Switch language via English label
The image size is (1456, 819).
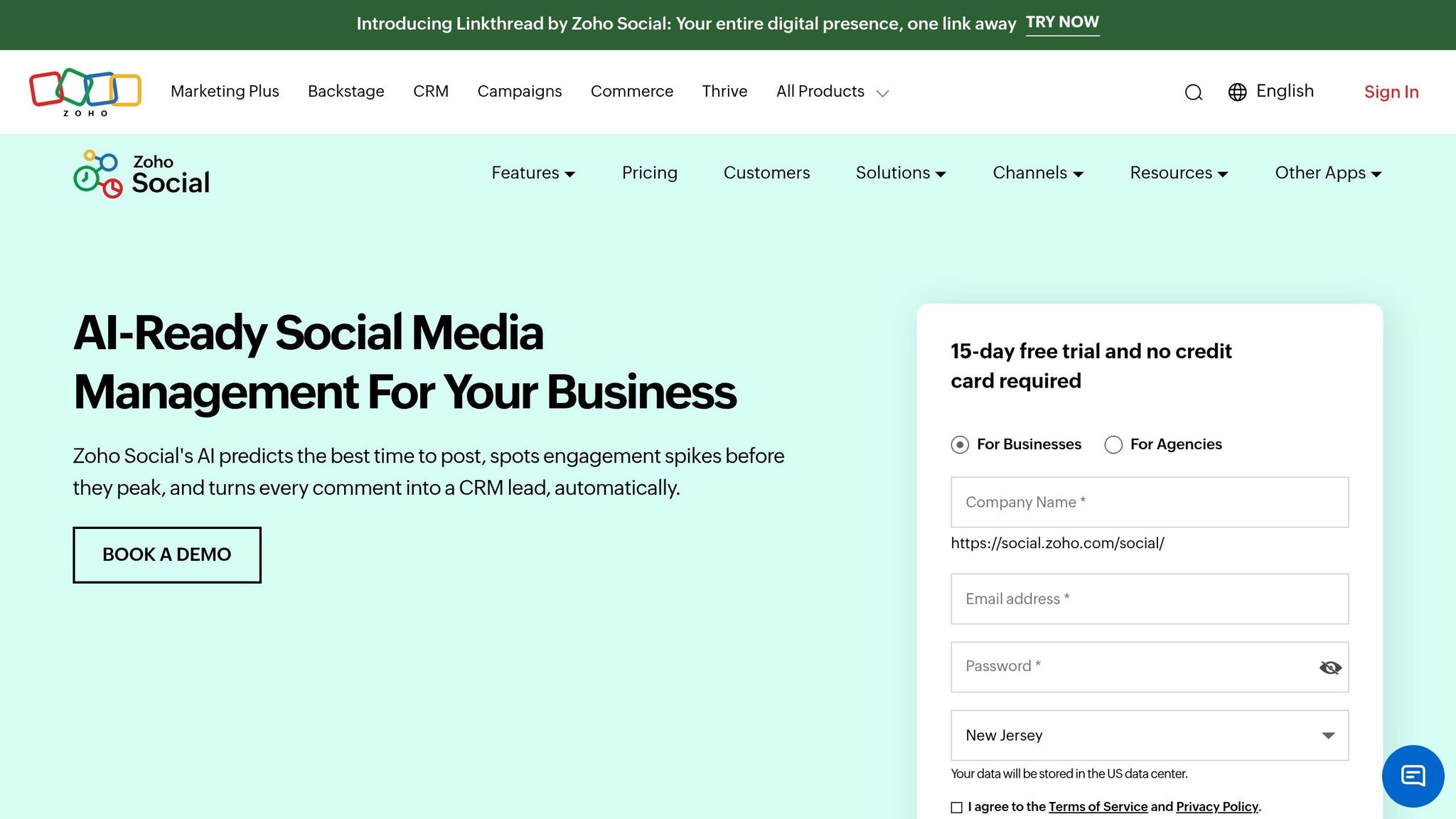(x=1285, y=91)
